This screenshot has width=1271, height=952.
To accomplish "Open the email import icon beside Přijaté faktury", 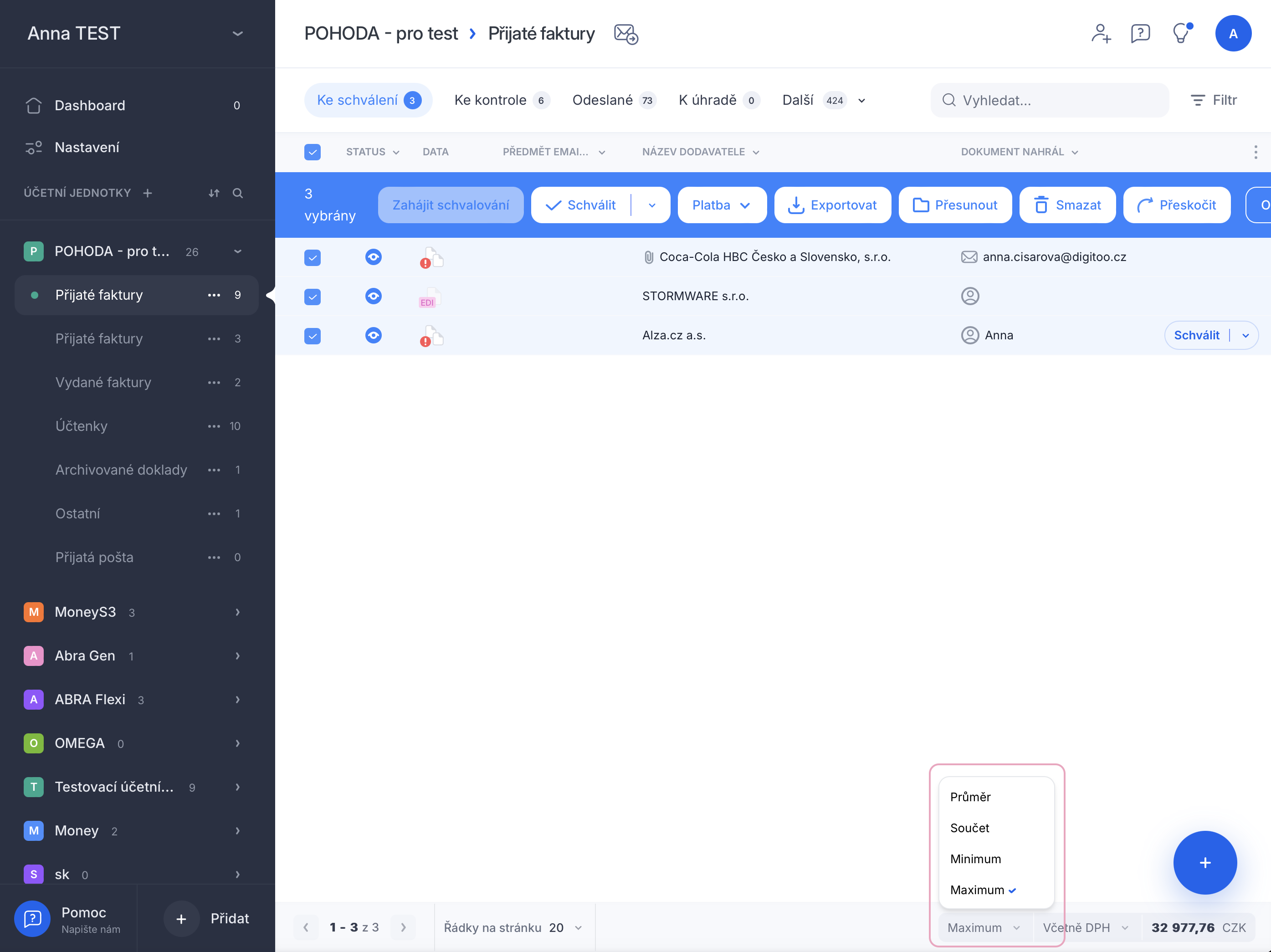I will pyautogui.click(x=626, y=34).
